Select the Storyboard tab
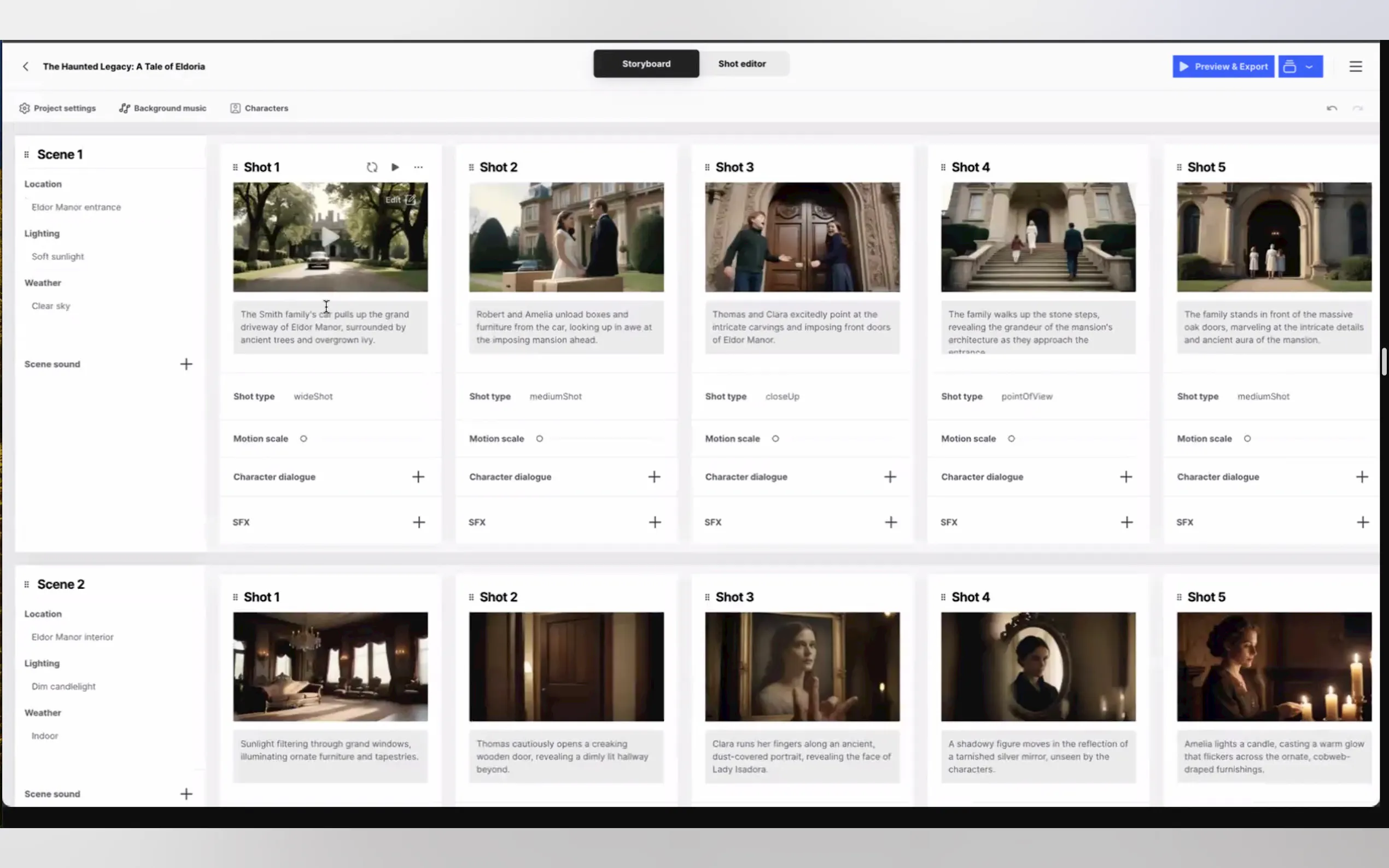The width and height of the screenshot is (1389, 868). pyautogui.click(x=646, y=64)
